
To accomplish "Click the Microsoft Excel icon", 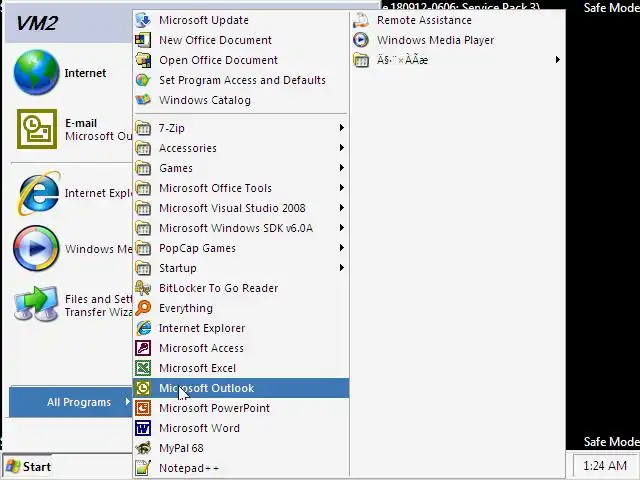I will 143,368.
